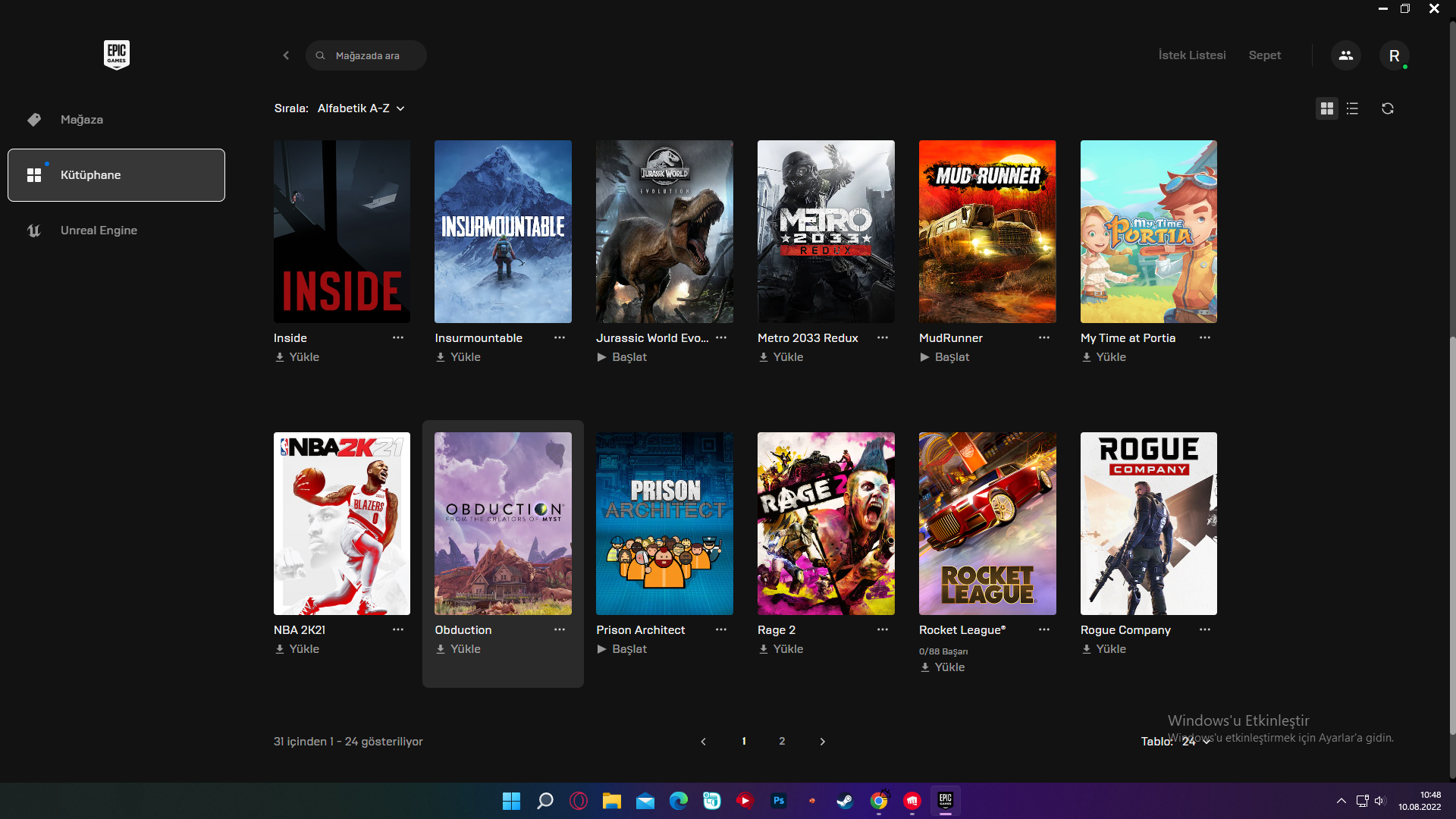Open the Inside cover thumbnail
This screenshot has height=819, width=1456.
tap(342, 231)
